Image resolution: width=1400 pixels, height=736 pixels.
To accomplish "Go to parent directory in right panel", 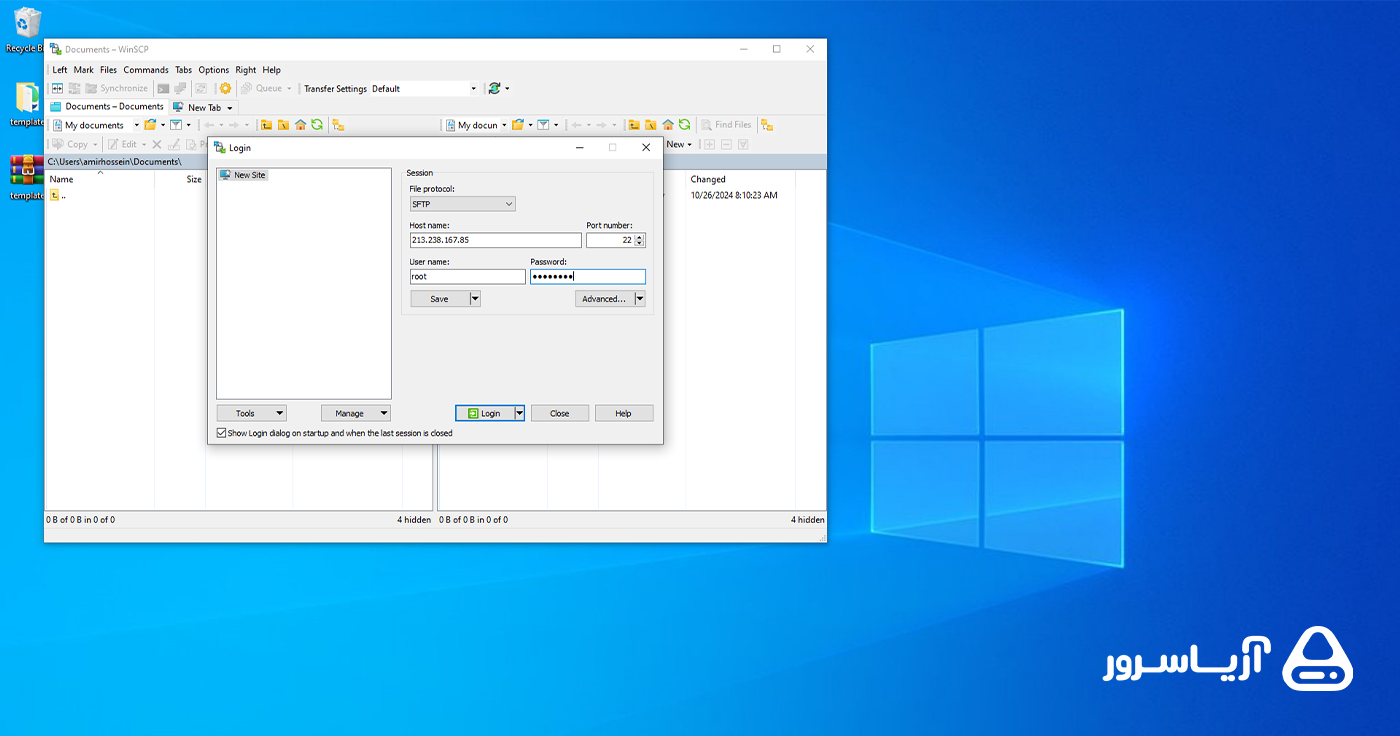I will tap(634, 125).
